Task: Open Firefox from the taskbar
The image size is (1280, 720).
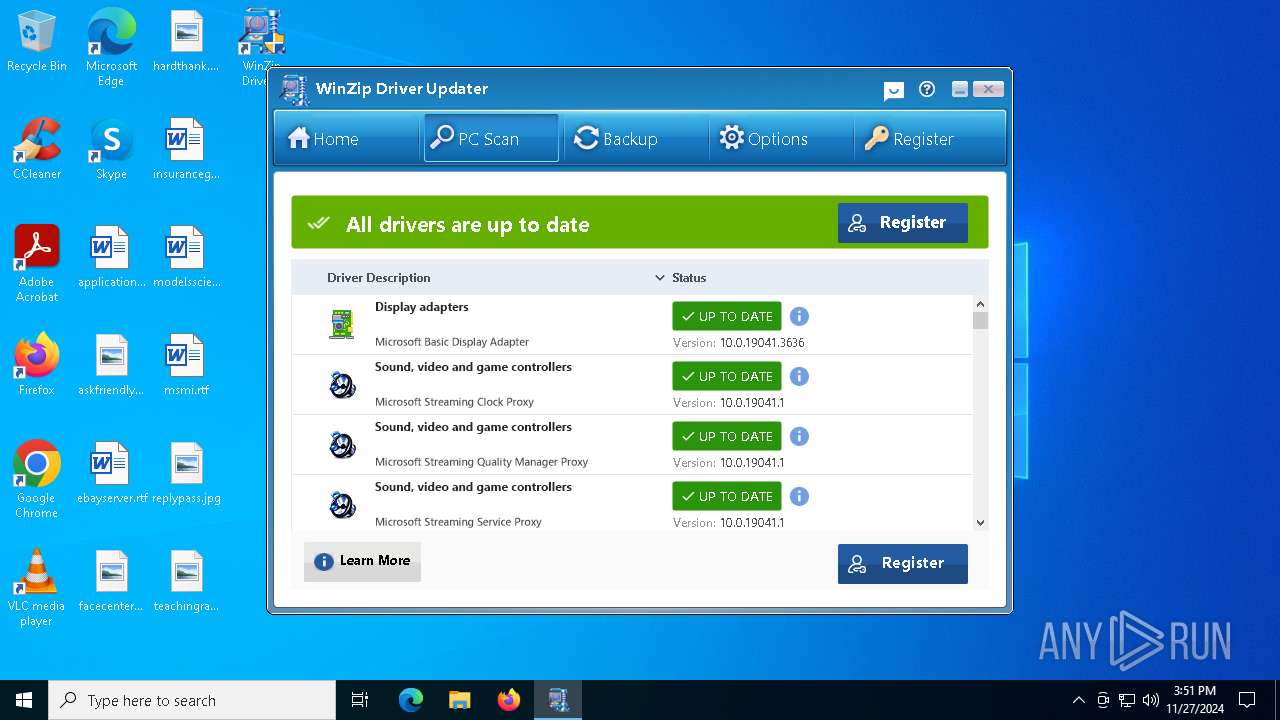Action: point(509,700)
